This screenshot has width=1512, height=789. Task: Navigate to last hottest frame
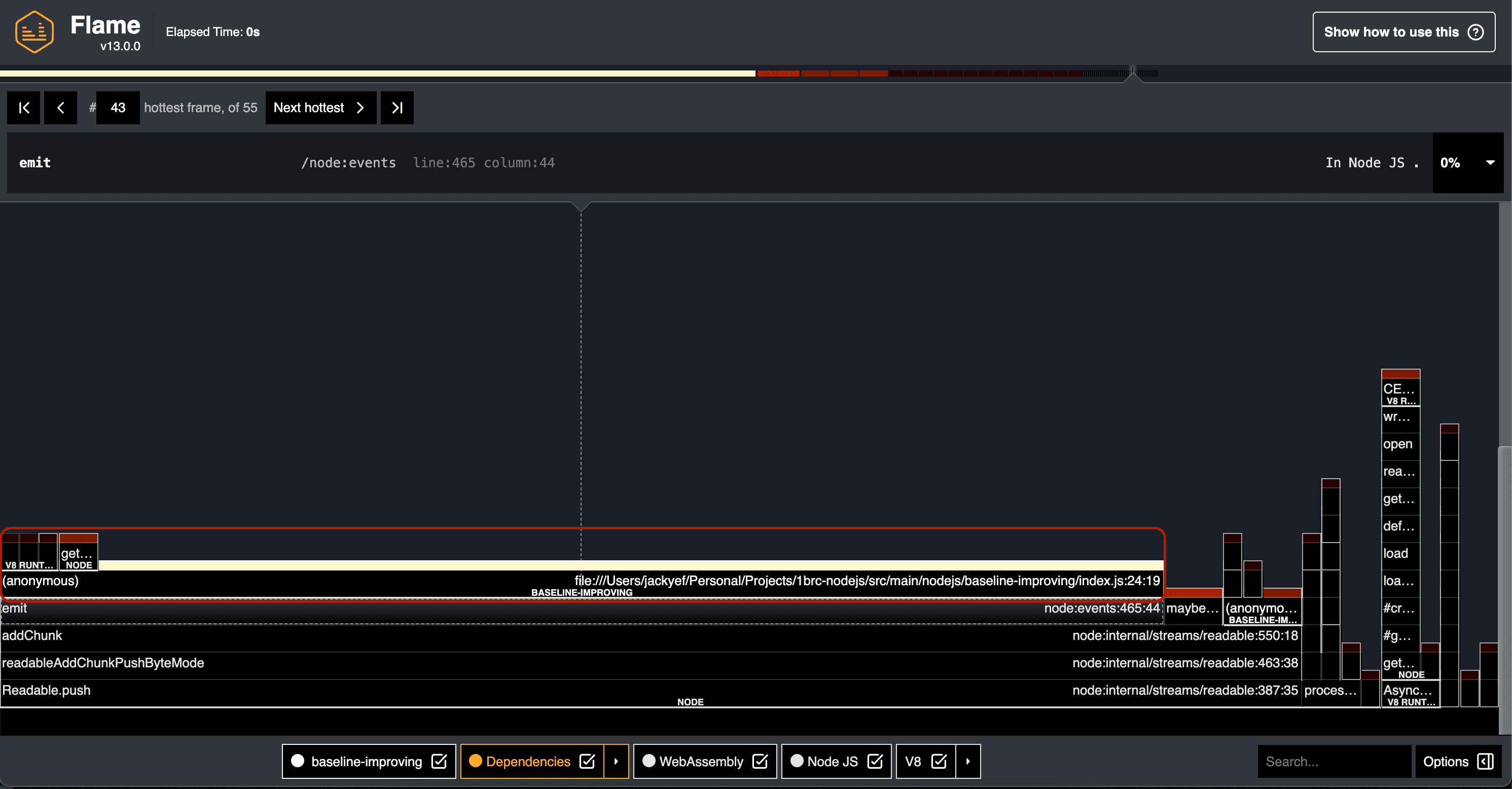[397, 108]
